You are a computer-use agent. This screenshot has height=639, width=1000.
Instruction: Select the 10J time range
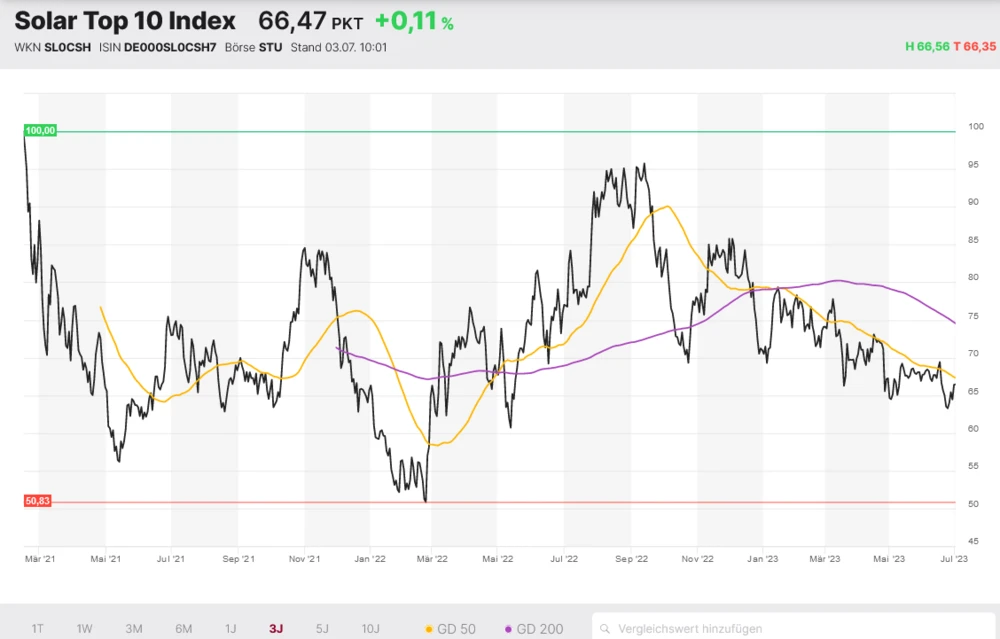point(371,629)
